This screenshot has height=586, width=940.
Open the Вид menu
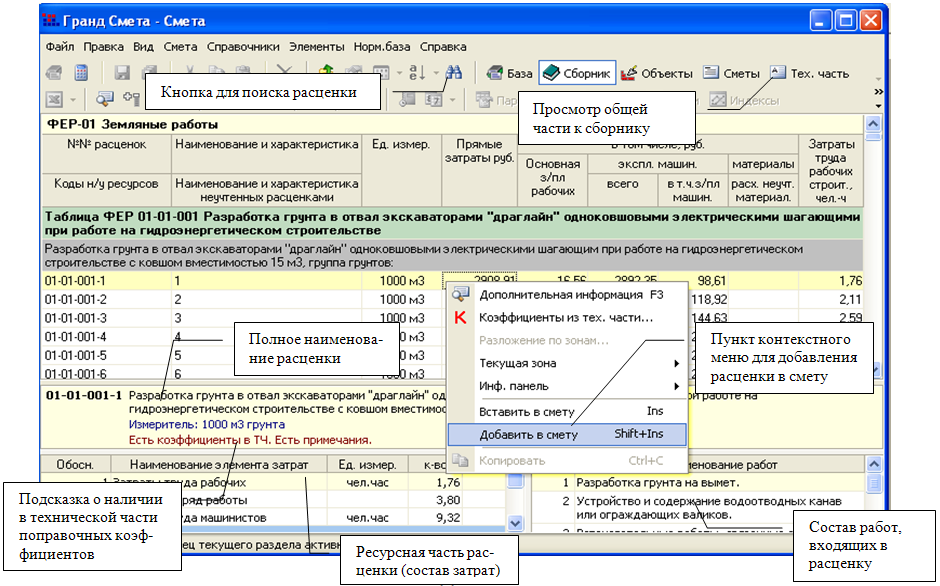tap(143, 47)
